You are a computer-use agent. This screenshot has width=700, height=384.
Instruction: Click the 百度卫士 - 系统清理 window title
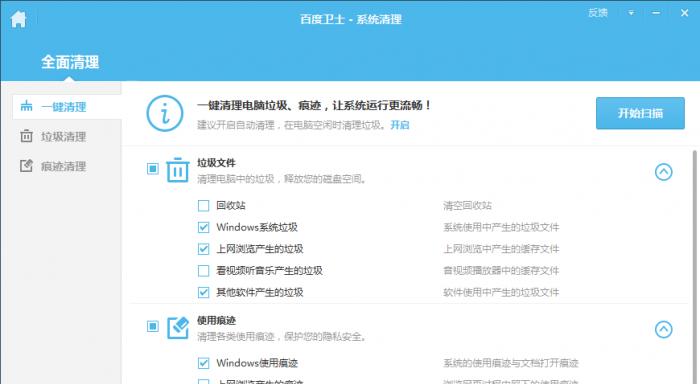351,19
